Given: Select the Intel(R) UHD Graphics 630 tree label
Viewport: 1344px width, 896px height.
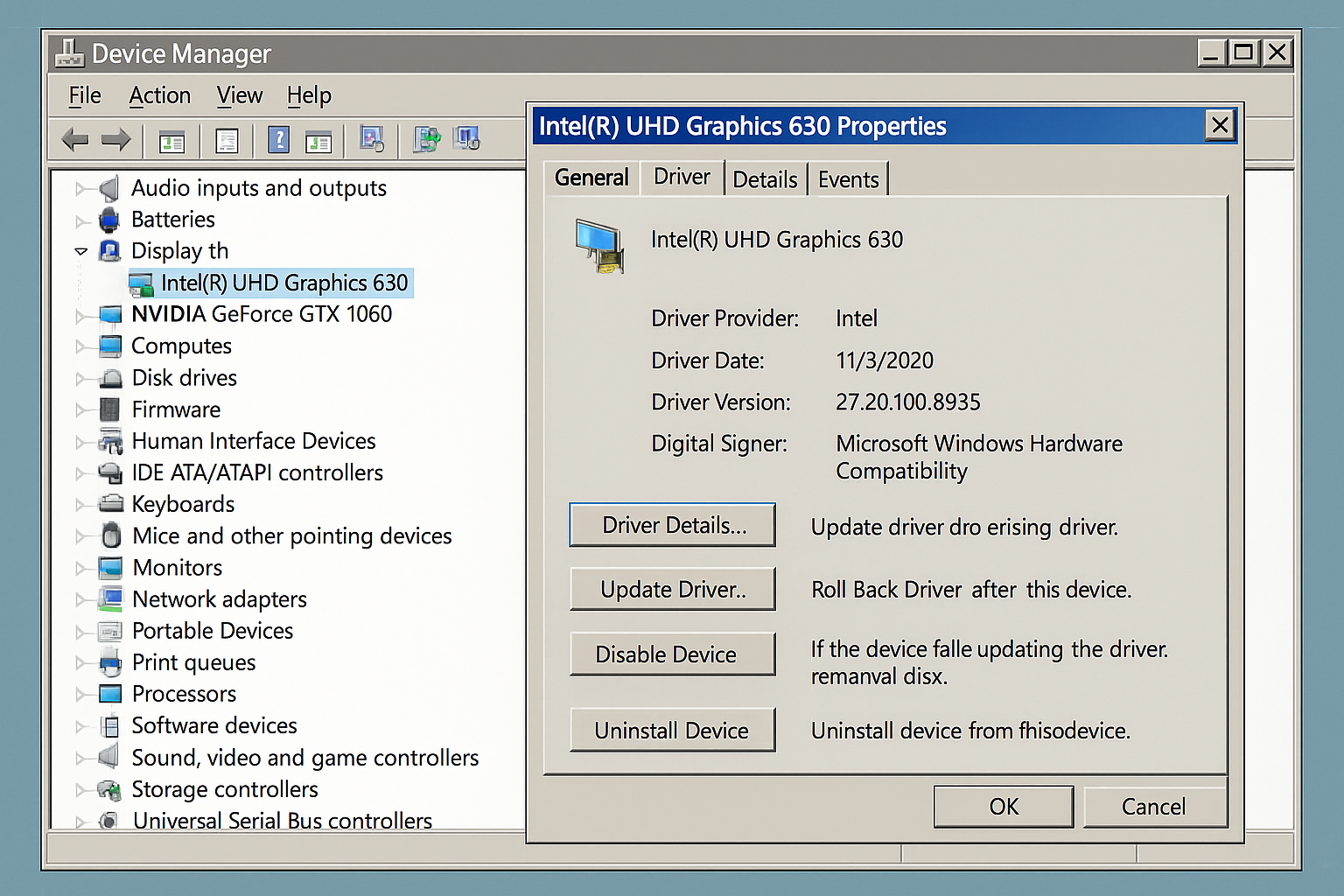Looking at the screenshot, I should 284,283.
